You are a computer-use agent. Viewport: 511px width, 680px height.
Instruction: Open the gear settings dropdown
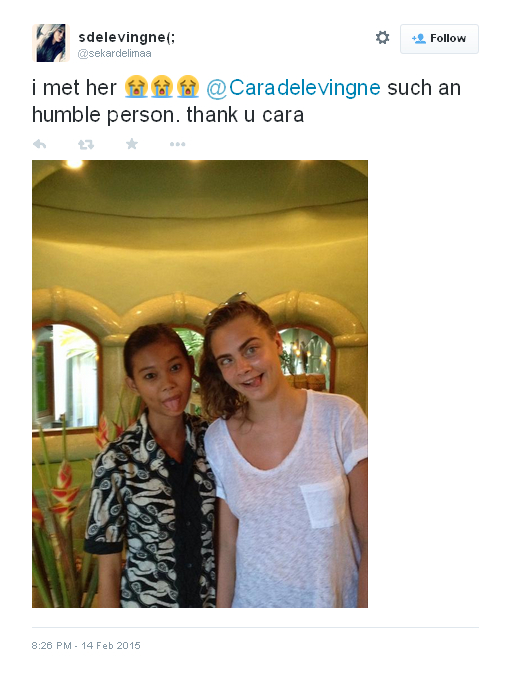[382, 38]
